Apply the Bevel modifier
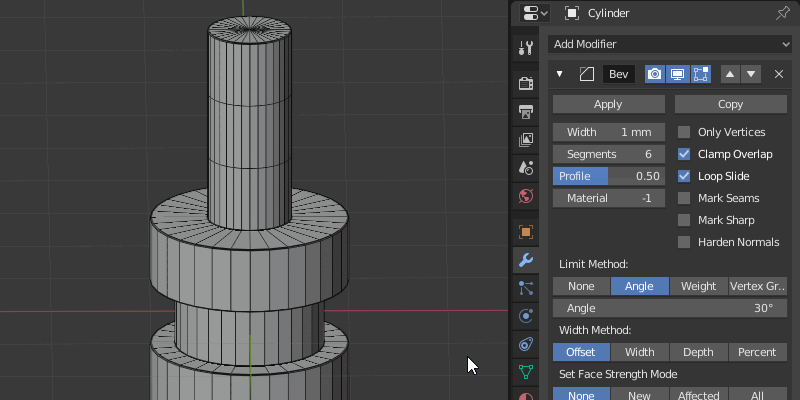The image size is (800, 400). 609,104
